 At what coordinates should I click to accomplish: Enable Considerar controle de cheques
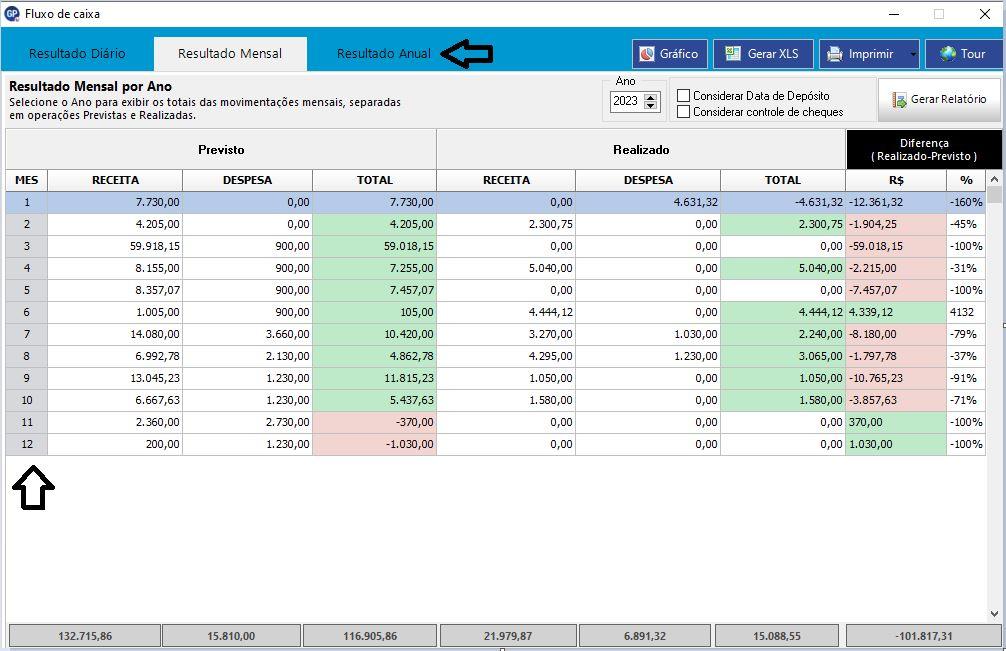684,112
